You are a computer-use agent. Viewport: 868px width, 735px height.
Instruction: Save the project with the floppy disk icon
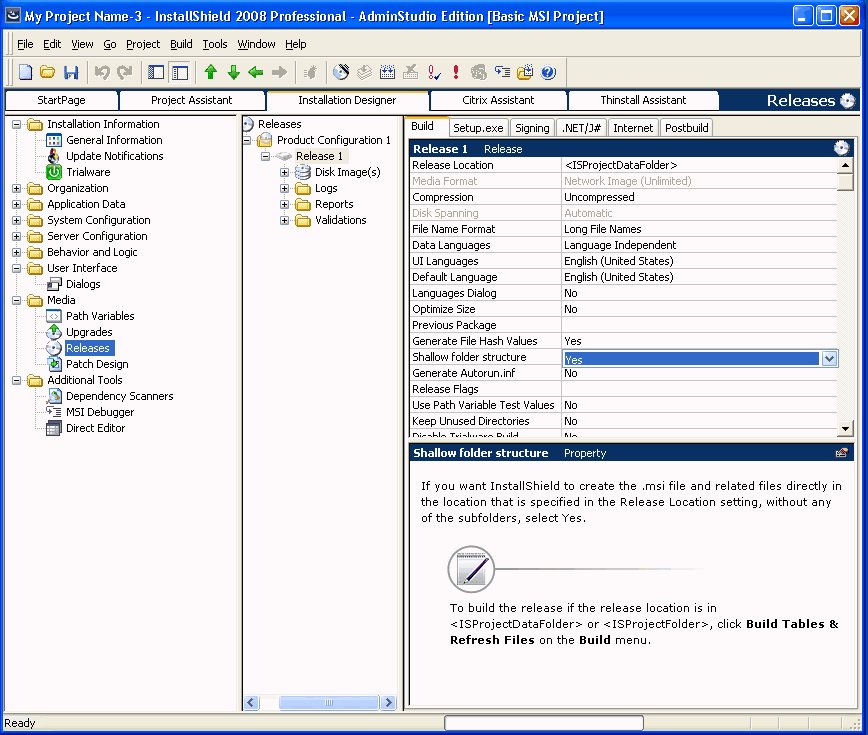coord(71,72)
